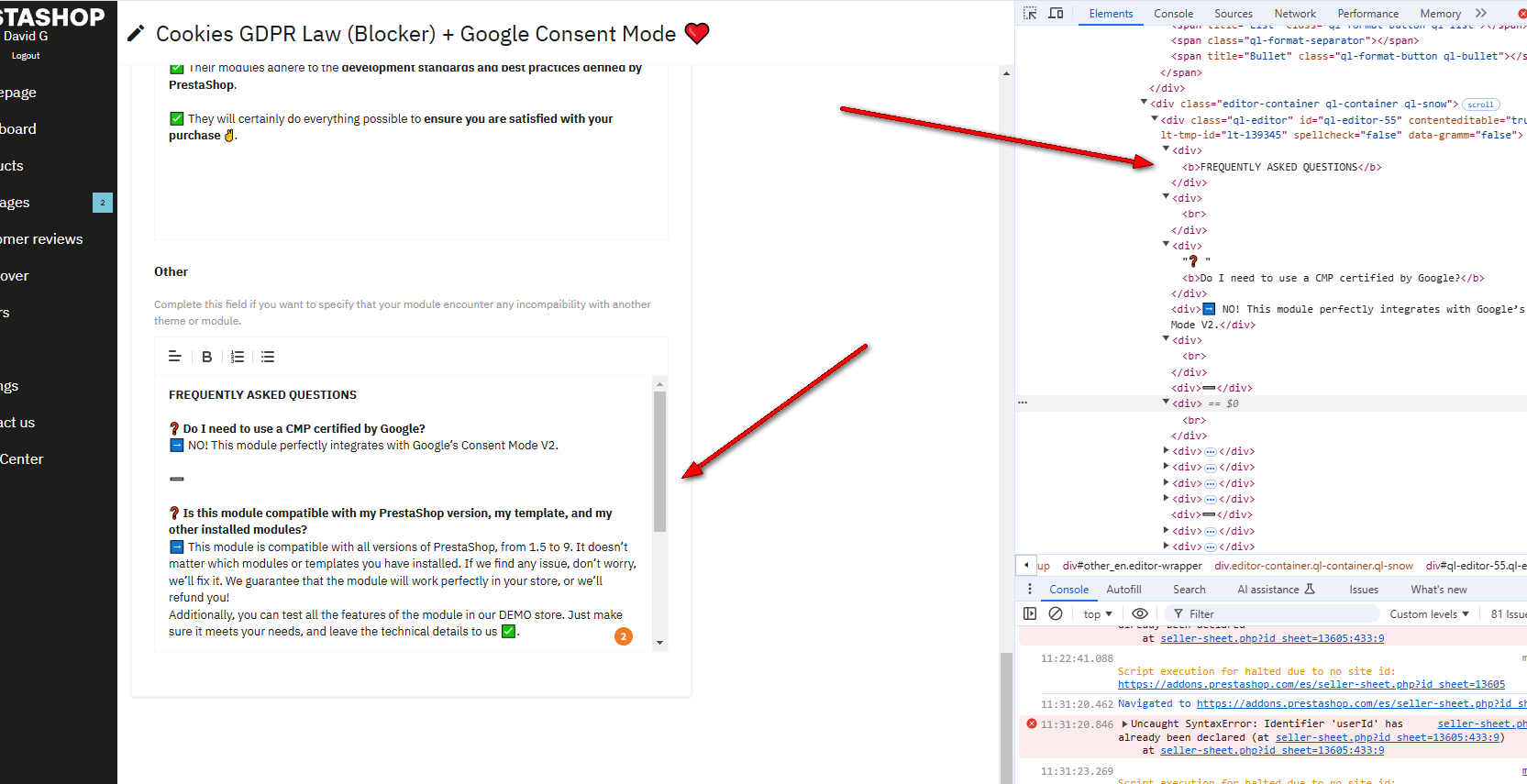Open the Issues drawer tab

pos(1364,590)
